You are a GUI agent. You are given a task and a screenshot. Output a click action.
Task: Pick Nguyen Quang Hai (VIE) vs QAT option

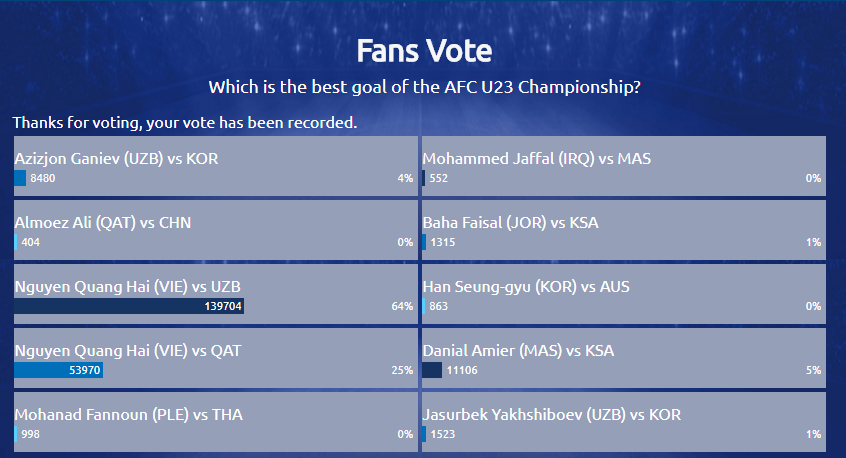click(216, 358)
